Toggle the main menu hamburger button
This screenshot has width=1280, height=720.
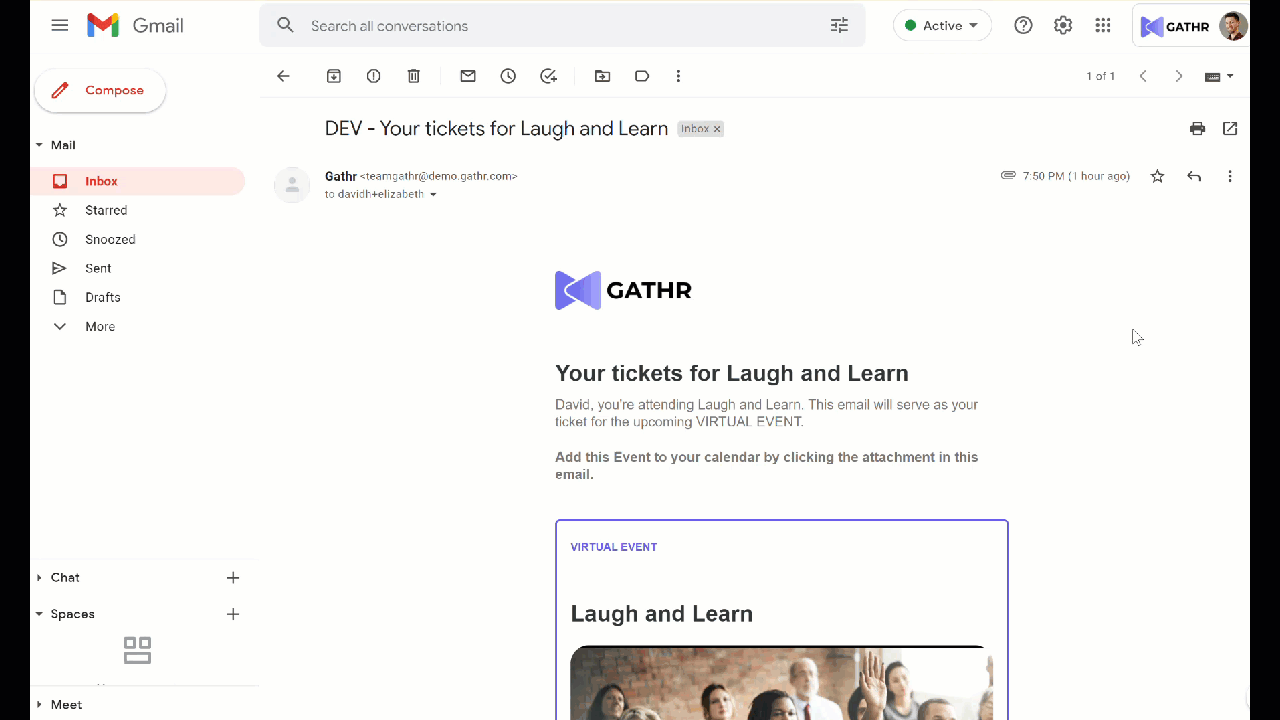coord(60,26)
